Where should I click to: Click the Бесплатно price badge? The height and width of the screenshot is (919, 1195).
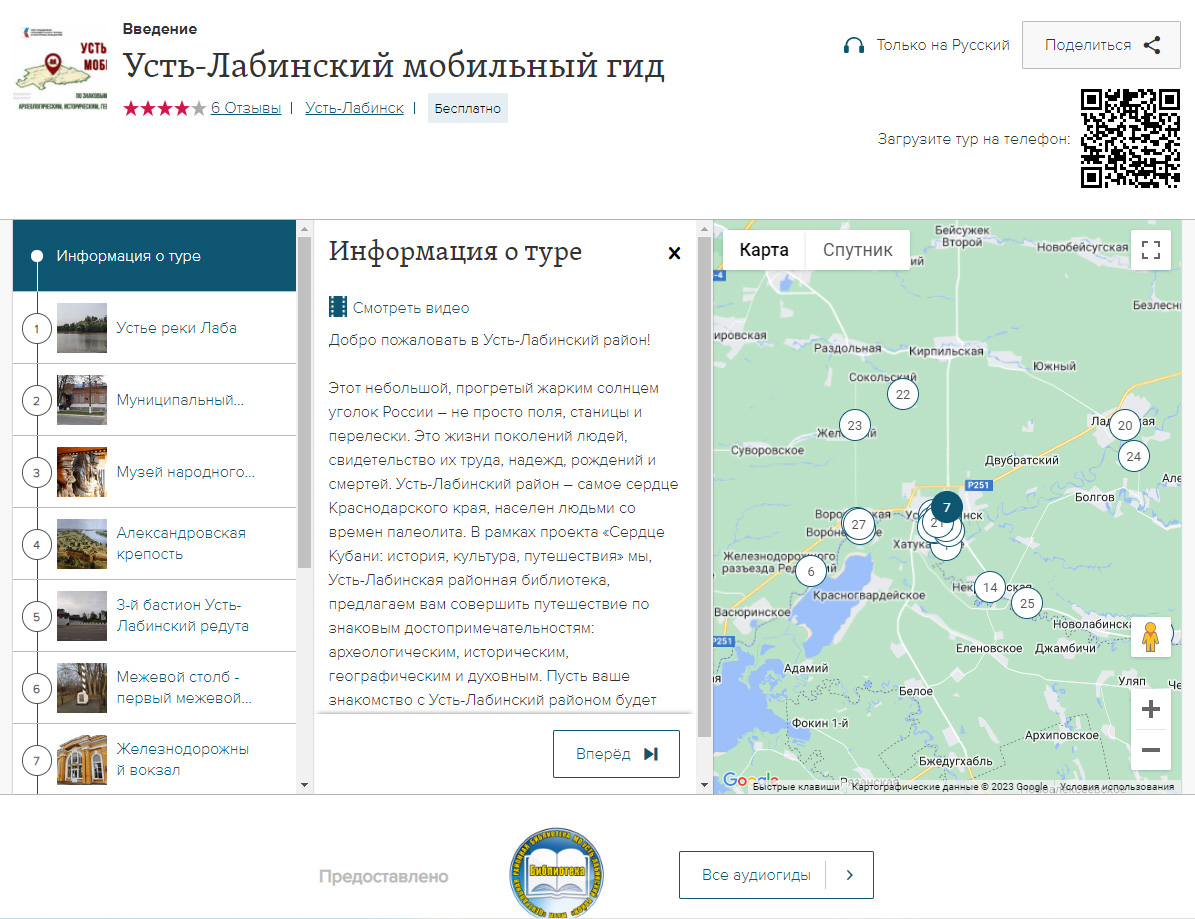pos(467,108)
